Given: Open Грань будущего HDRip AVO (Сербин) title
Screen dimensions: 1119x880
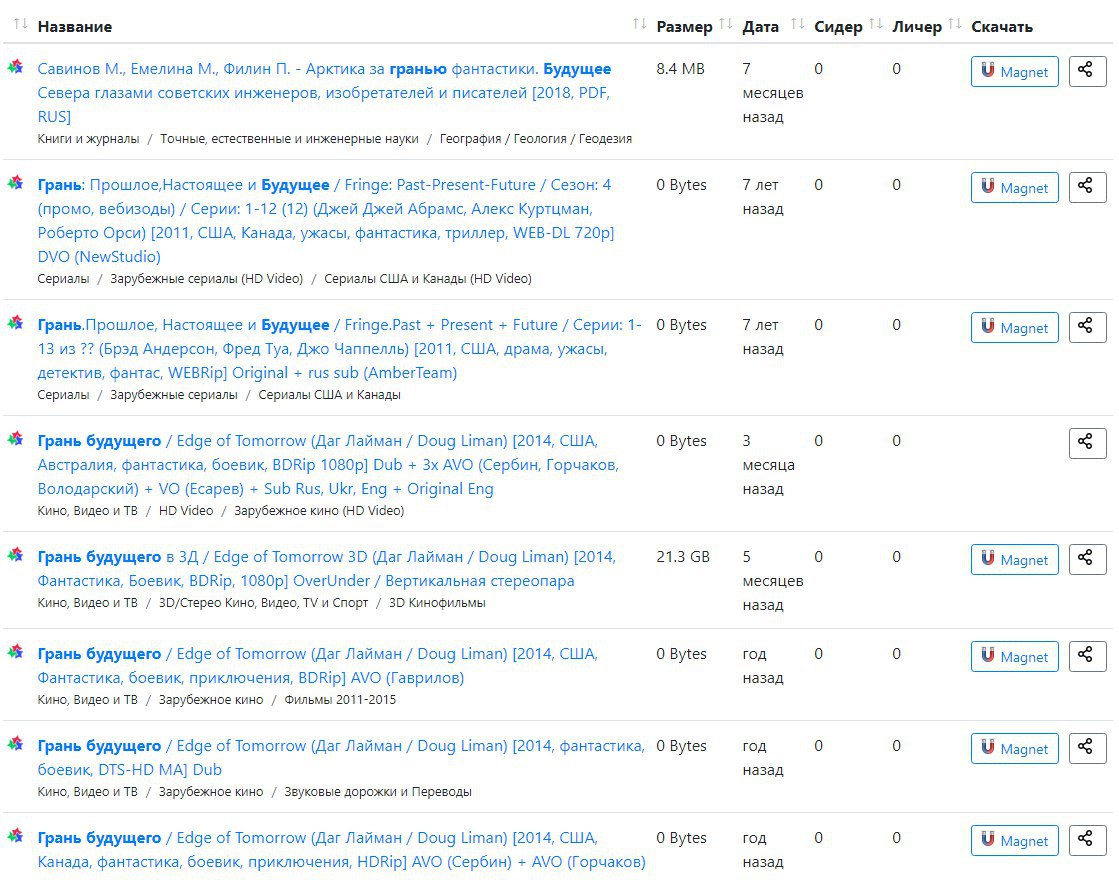Looking at the screenshot, I should coord(341,849).
